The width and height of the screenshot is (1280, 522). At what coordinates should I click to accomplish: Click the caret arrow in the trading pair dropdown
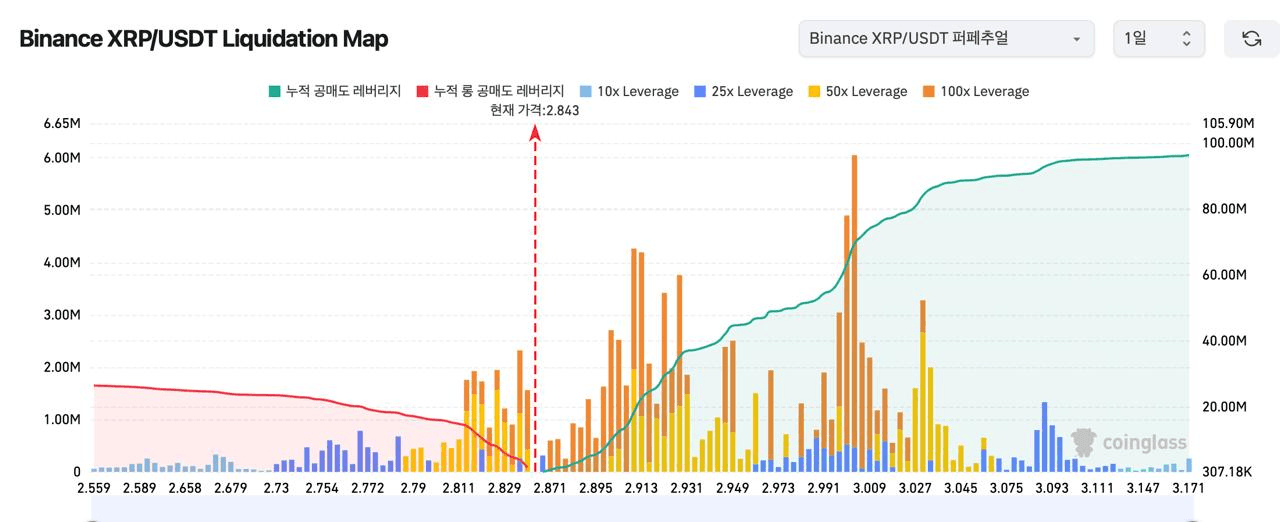[x=1076, y=39]
